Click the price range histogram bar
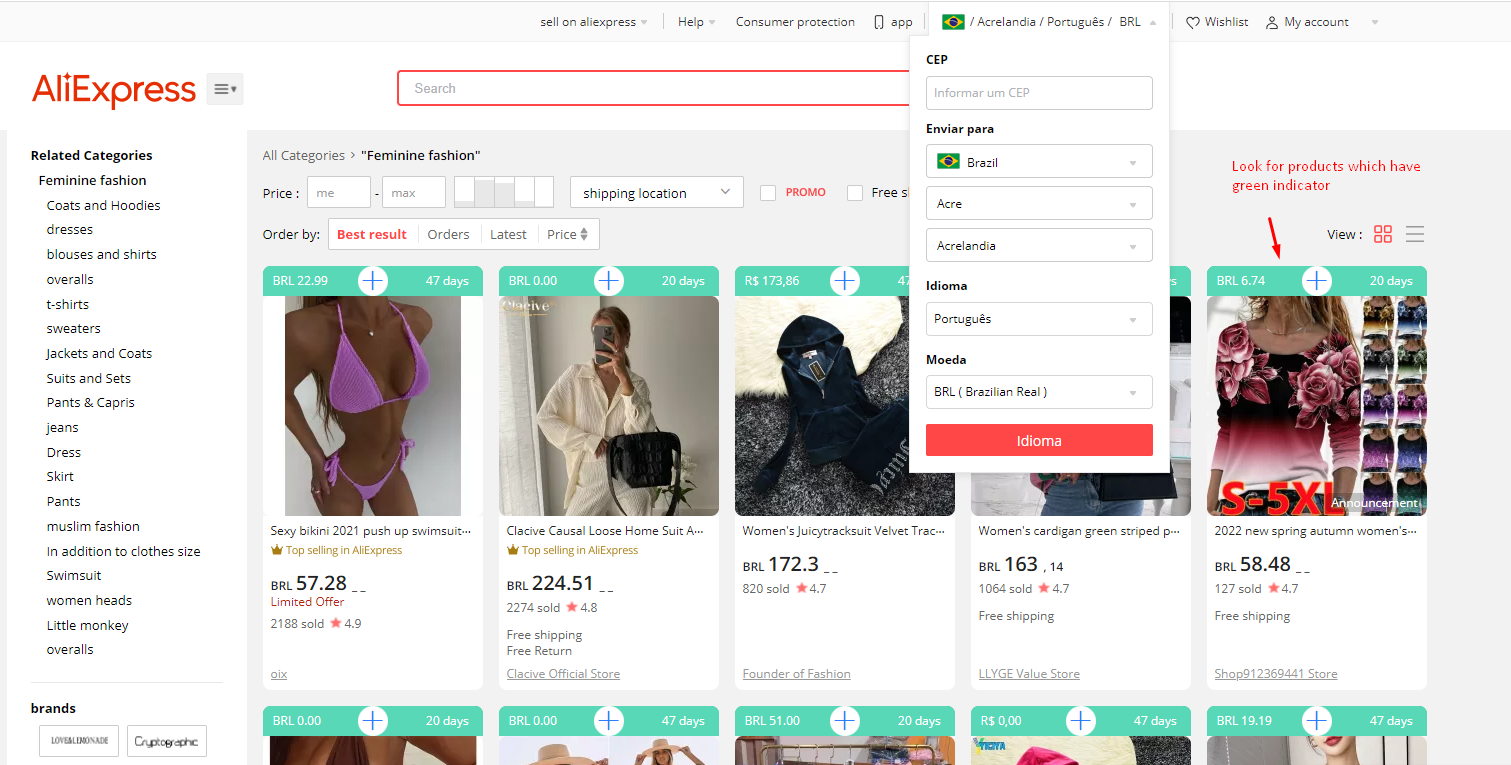This screenshot has height=765, width=1511. pos(504,192)
